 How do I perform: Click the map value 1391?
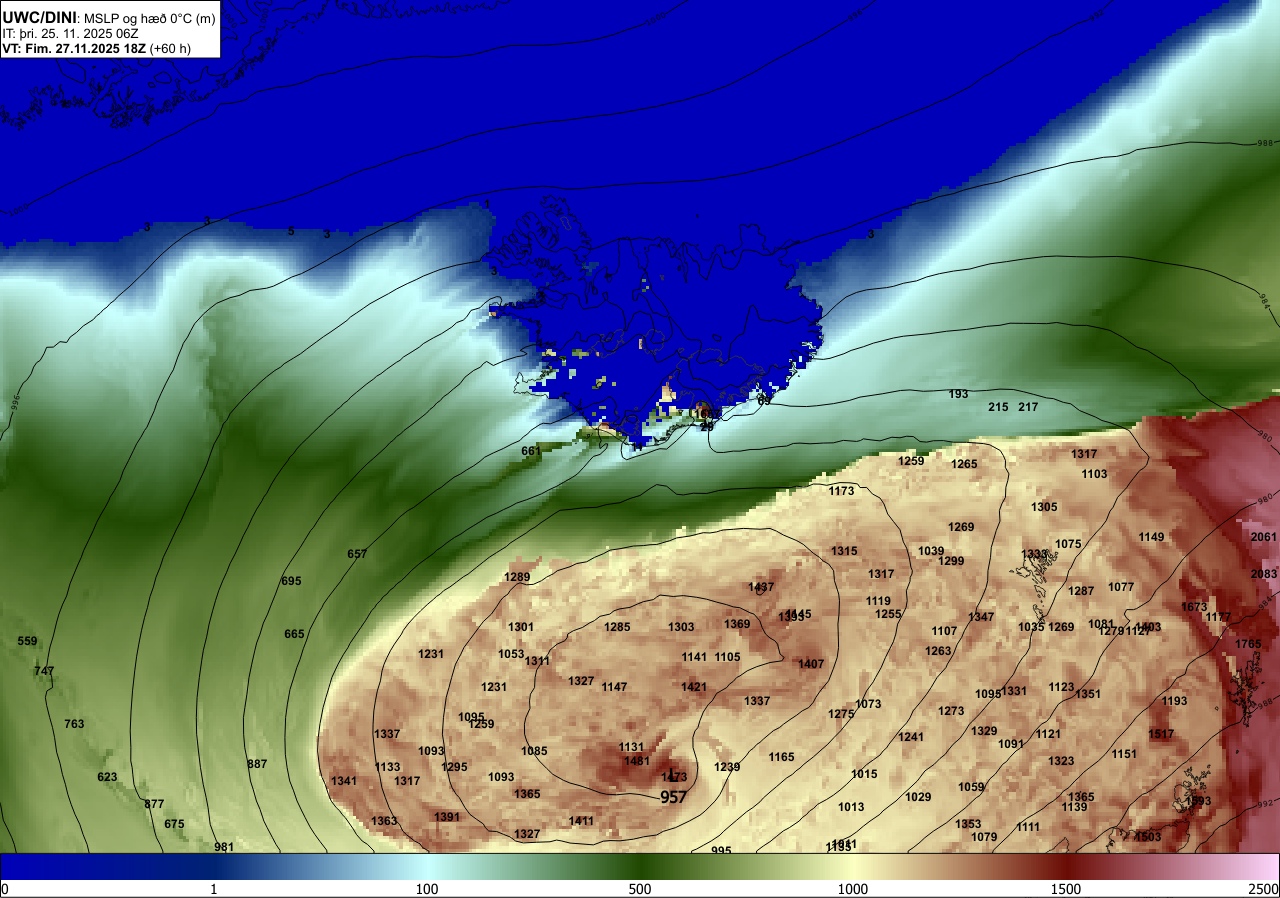(447, 817)
